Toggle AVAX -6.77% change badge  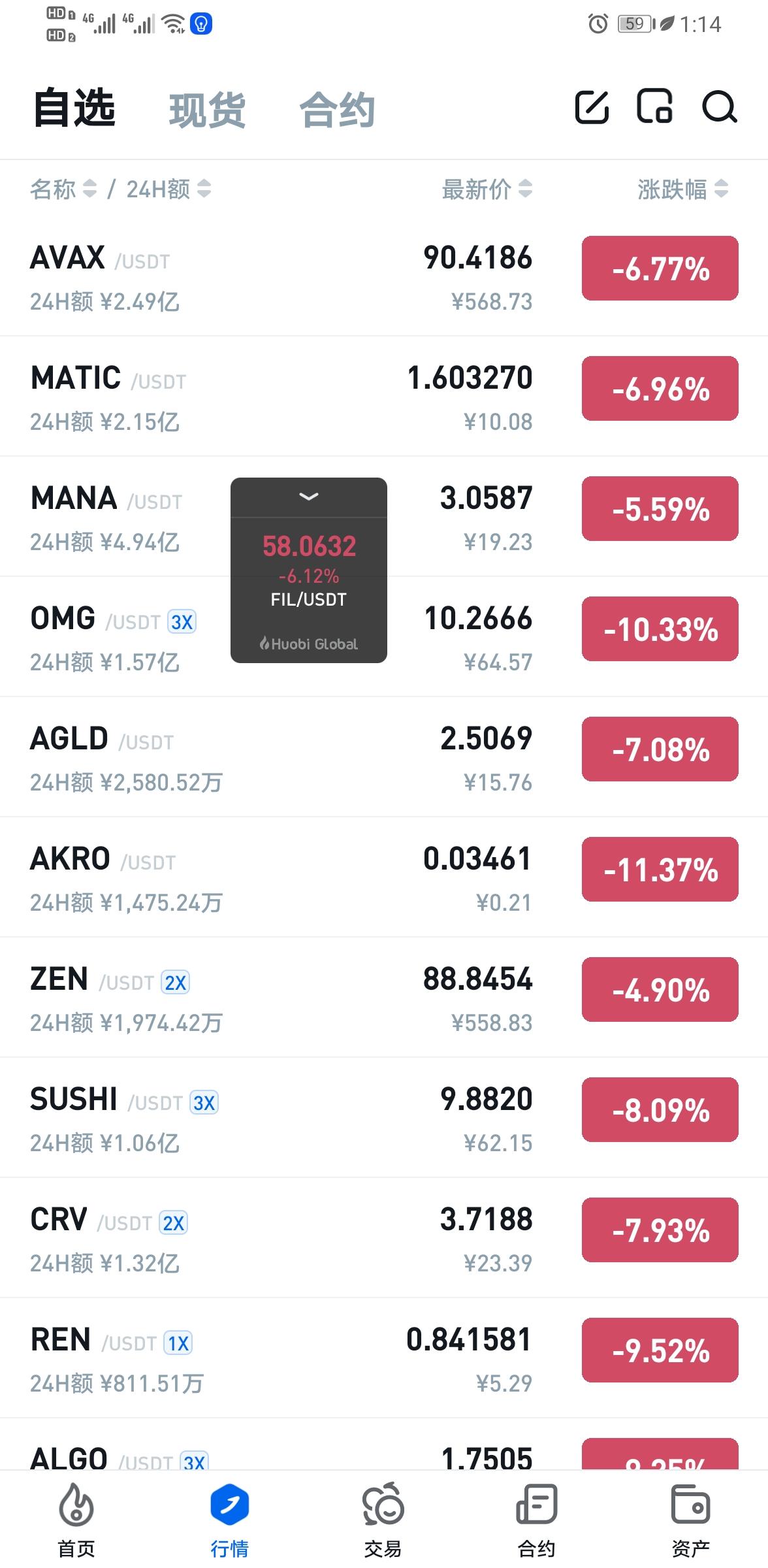(660, 269)
